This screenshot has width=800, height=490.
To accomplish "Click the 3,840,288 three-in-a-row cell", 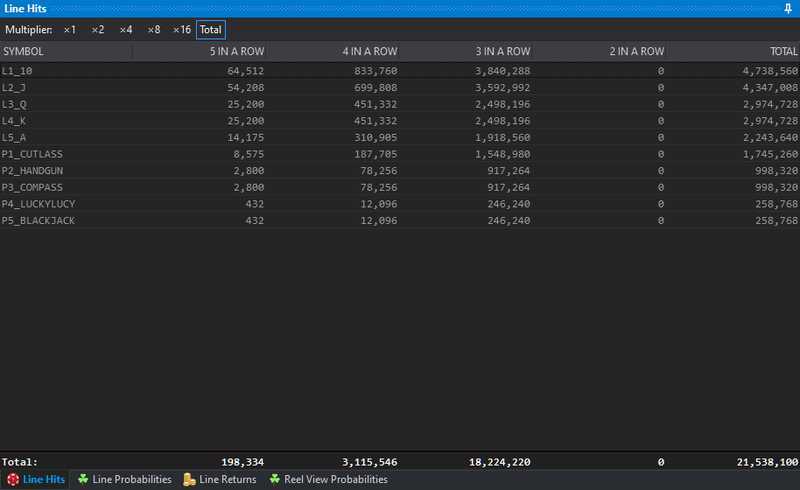I will click(x=503, y=71).
